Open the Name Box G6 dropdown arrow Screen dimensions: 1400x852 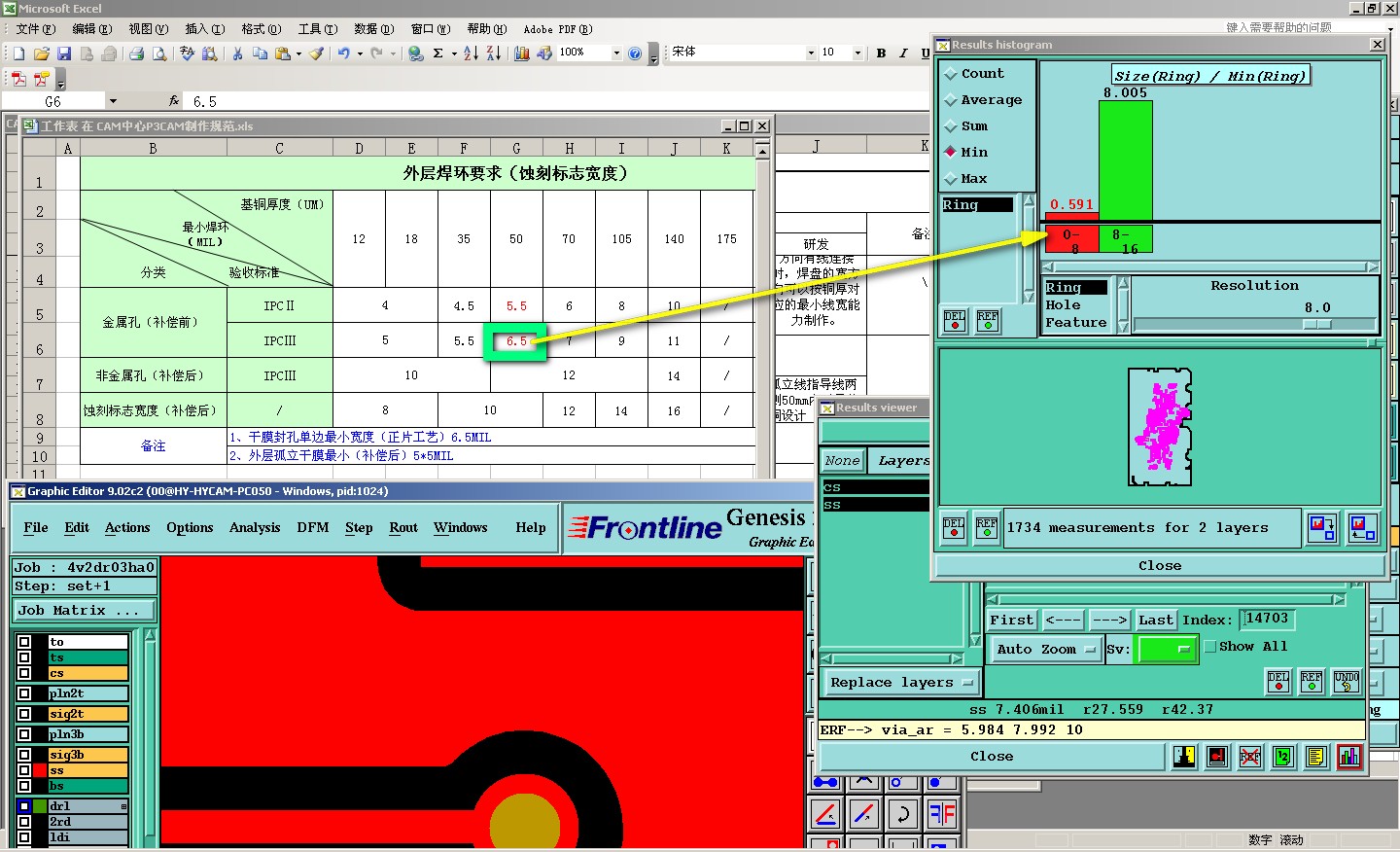113,101
